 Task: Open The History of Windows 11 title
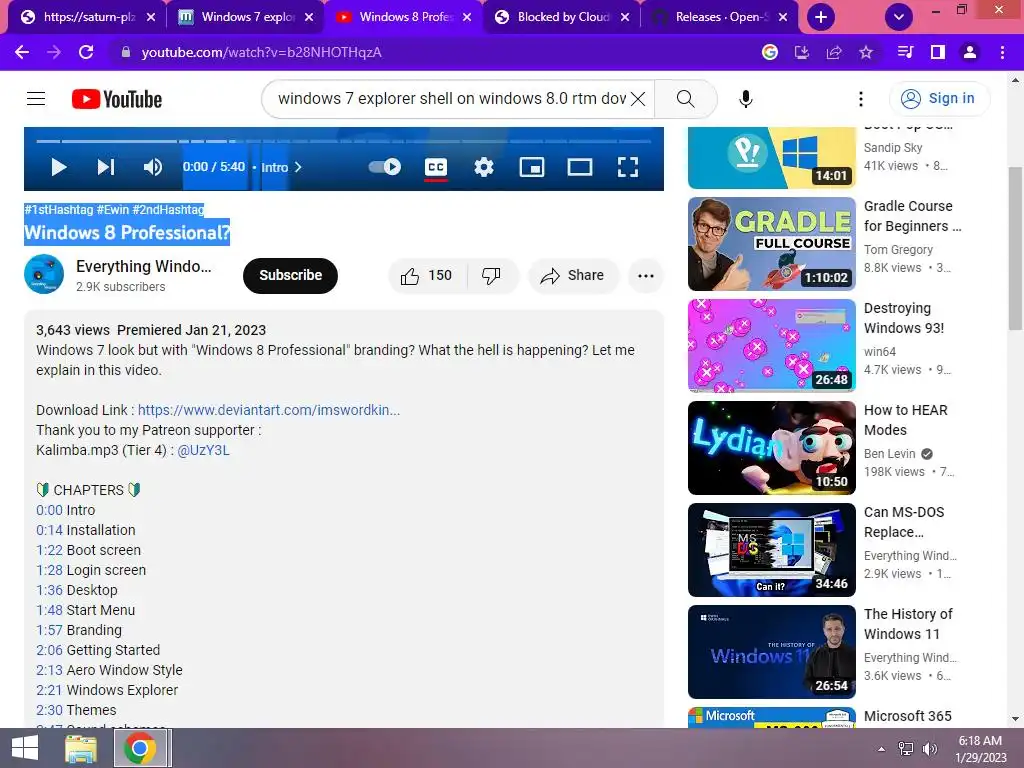click(908, 624)
